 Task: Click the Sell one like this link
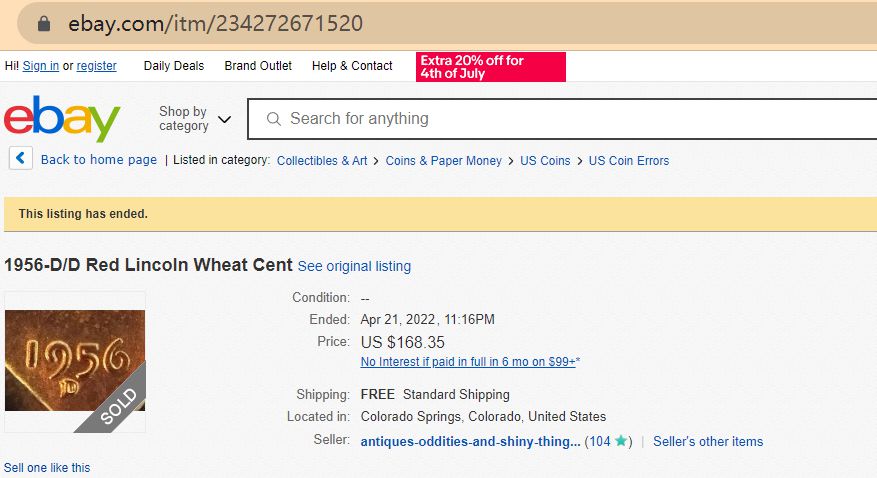tap(47, 467)
